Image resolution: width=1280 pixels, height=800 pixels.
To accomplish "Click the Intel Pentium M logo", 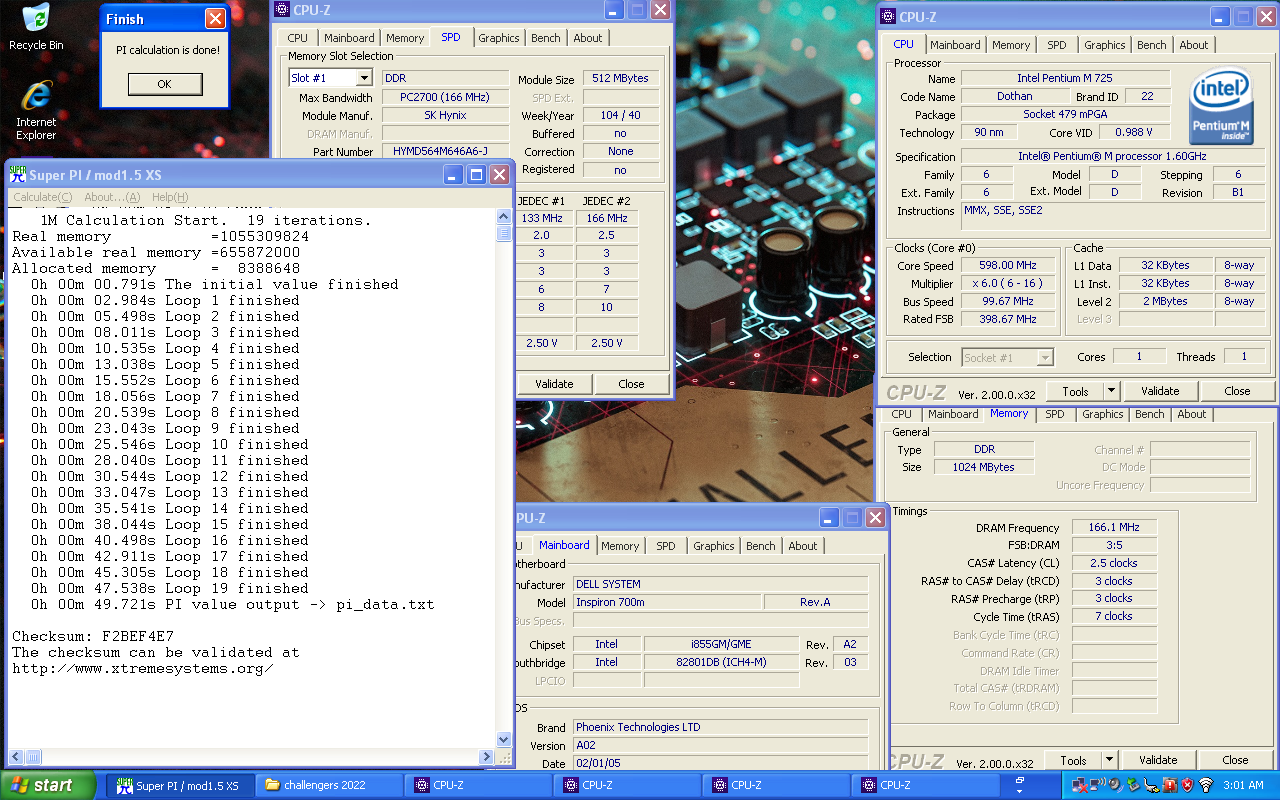I will click(x=1221, y=106).
